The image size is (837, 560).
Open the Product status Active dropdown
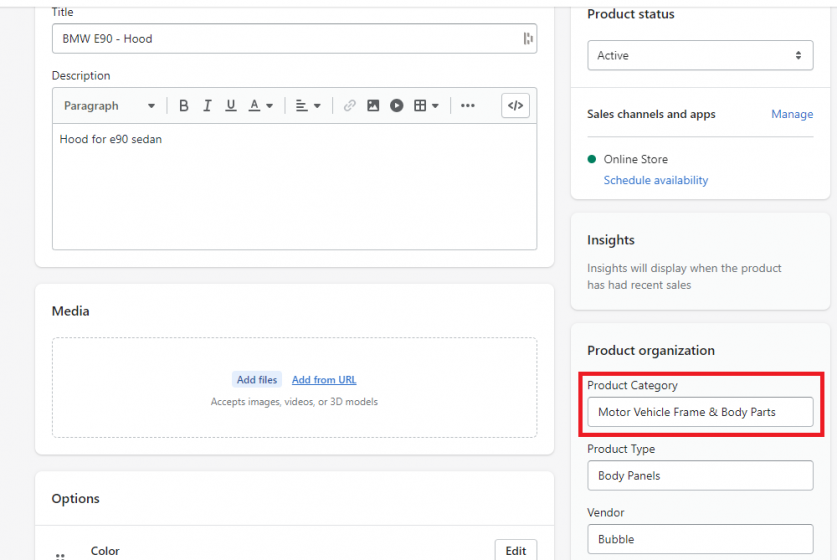coord(699,56)
